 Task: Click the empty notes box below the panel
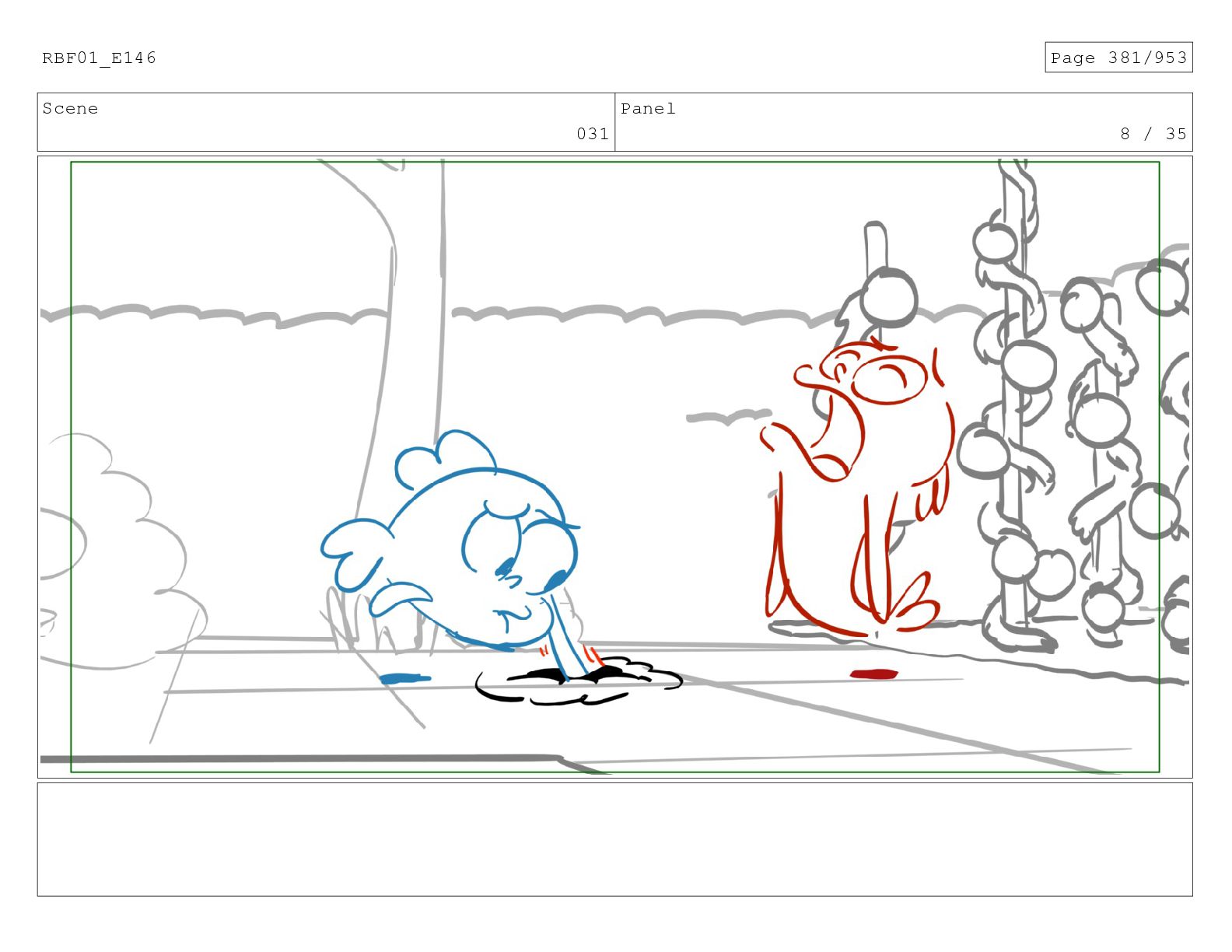pyautogui.click(x=614, y=839)
